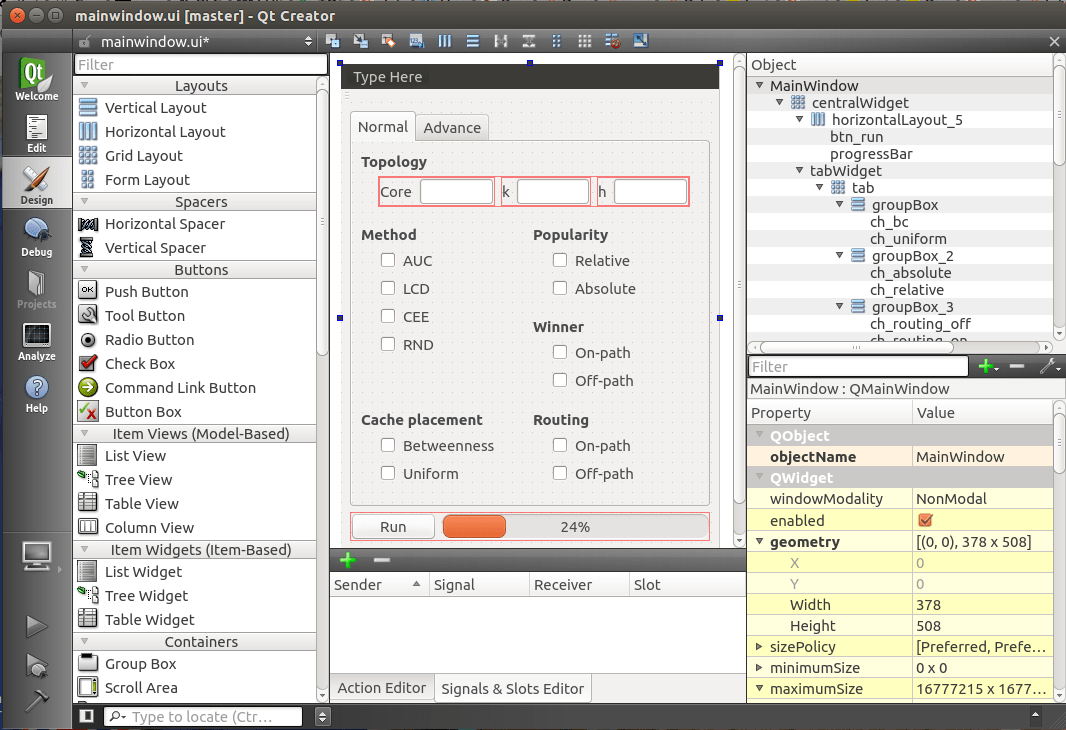Click the Break Layout toolbar icon

click(612, 41)
